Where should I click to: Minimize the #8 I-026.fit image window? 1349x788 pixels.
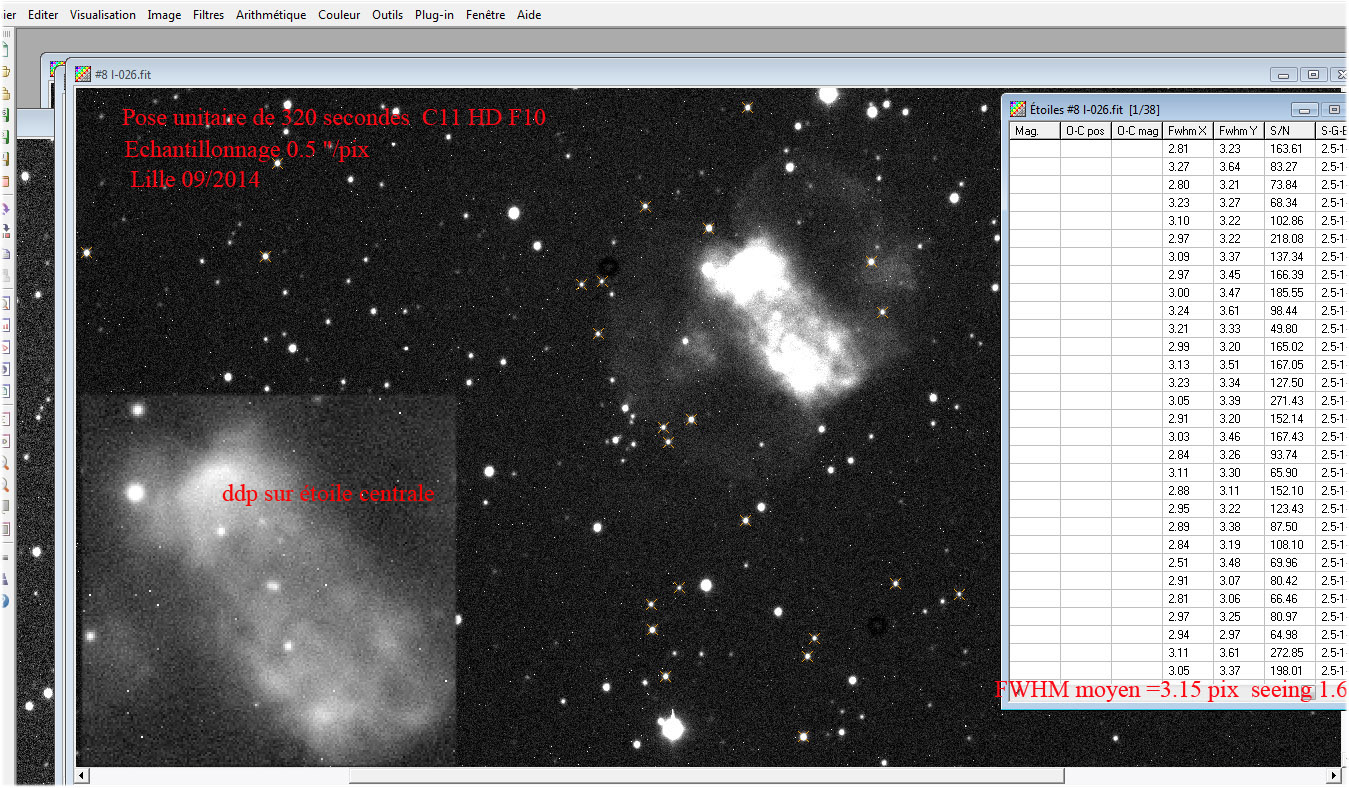coord(1284,74)
